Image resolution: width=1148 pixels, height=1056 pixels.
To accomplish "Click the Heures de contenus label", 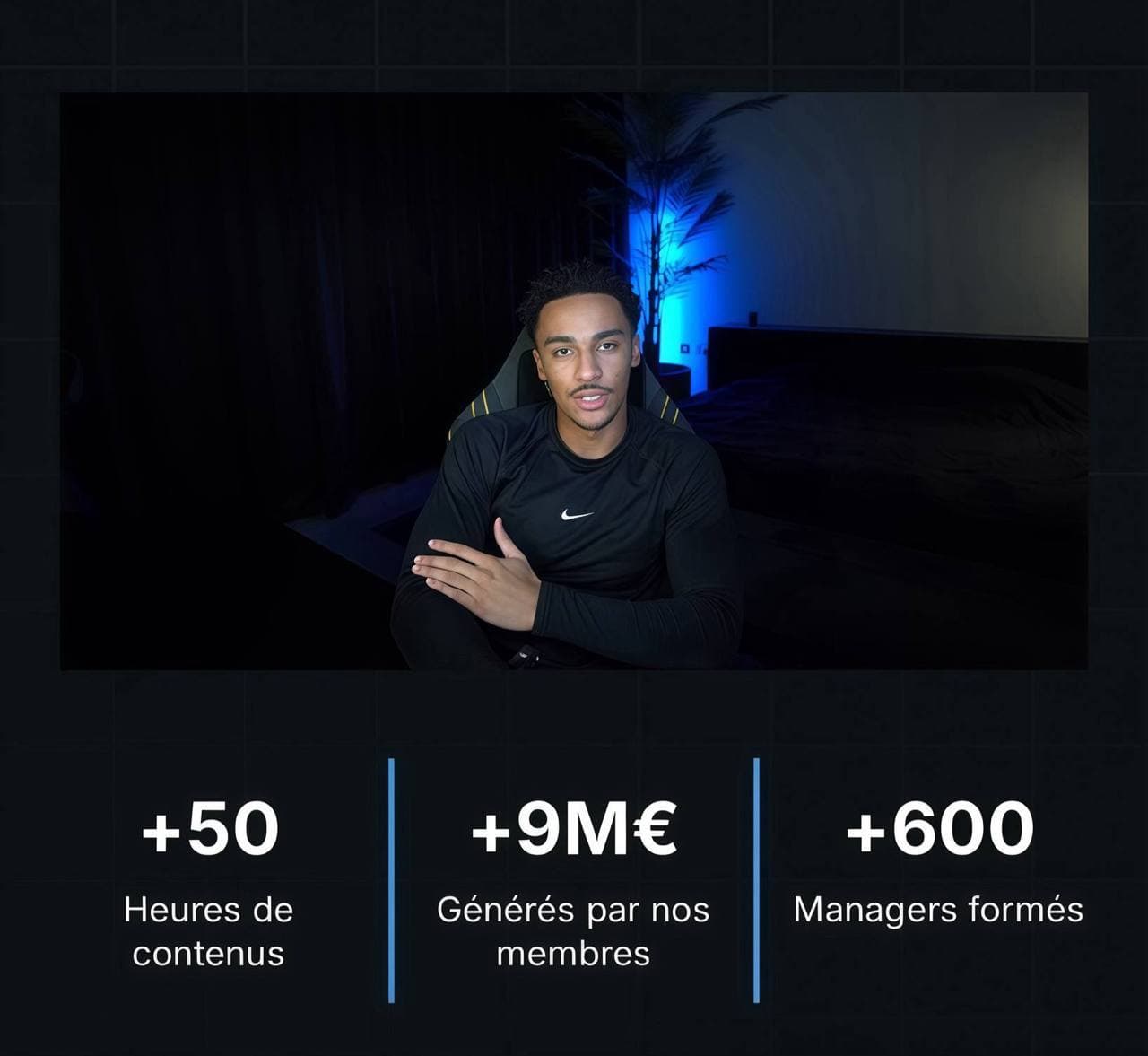I will point(208,931).
